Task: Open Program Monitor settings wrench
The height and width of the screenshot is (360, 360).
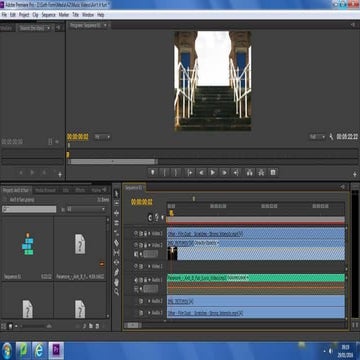Action: pyautogui.click(x=331, y=137)
